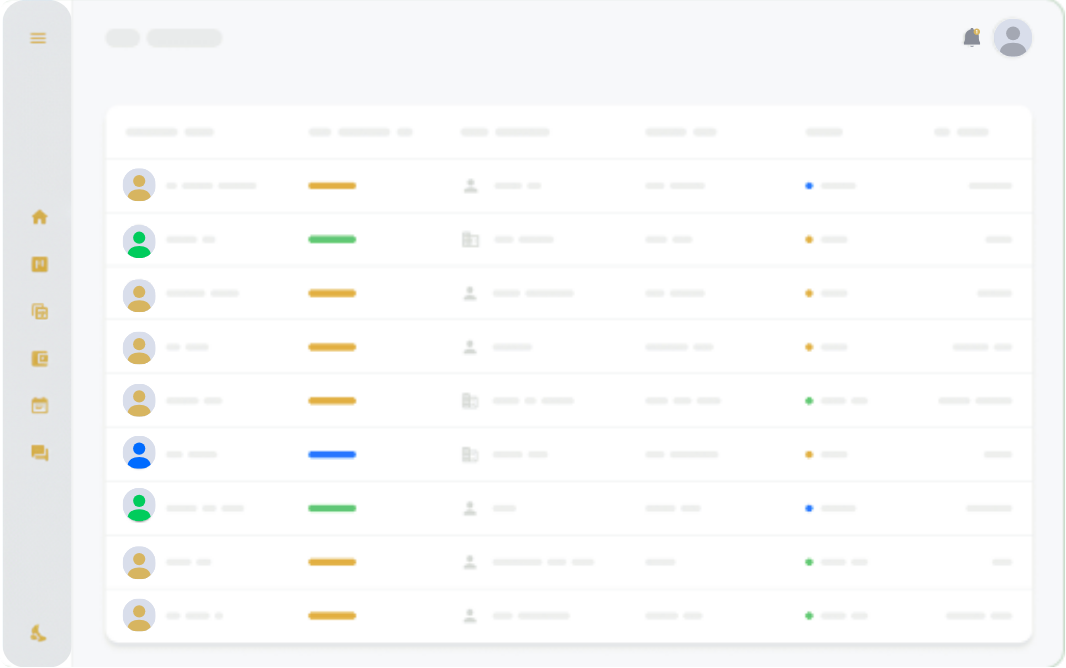Select the blue user avatar in the table

coord(139,453)
